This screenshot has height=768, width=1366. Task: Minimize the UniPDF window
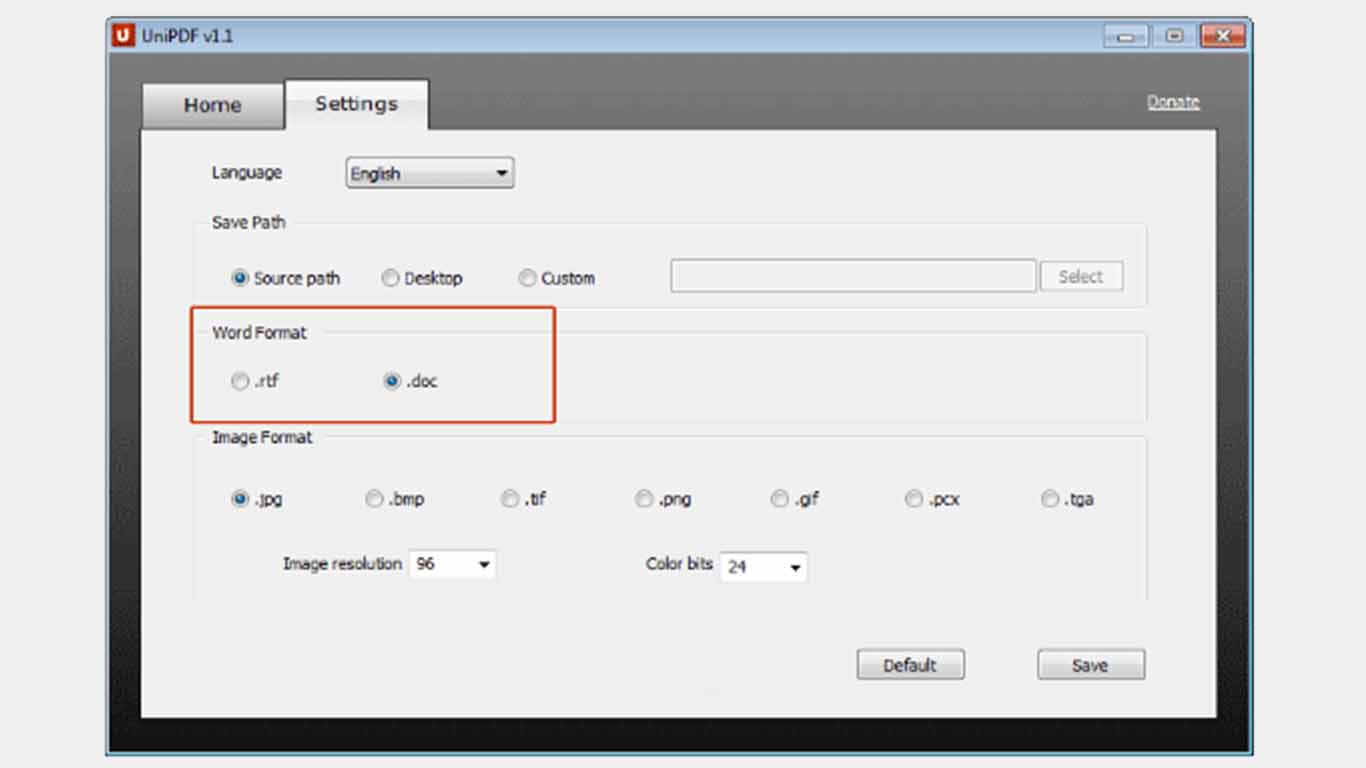coord(1126,36)
